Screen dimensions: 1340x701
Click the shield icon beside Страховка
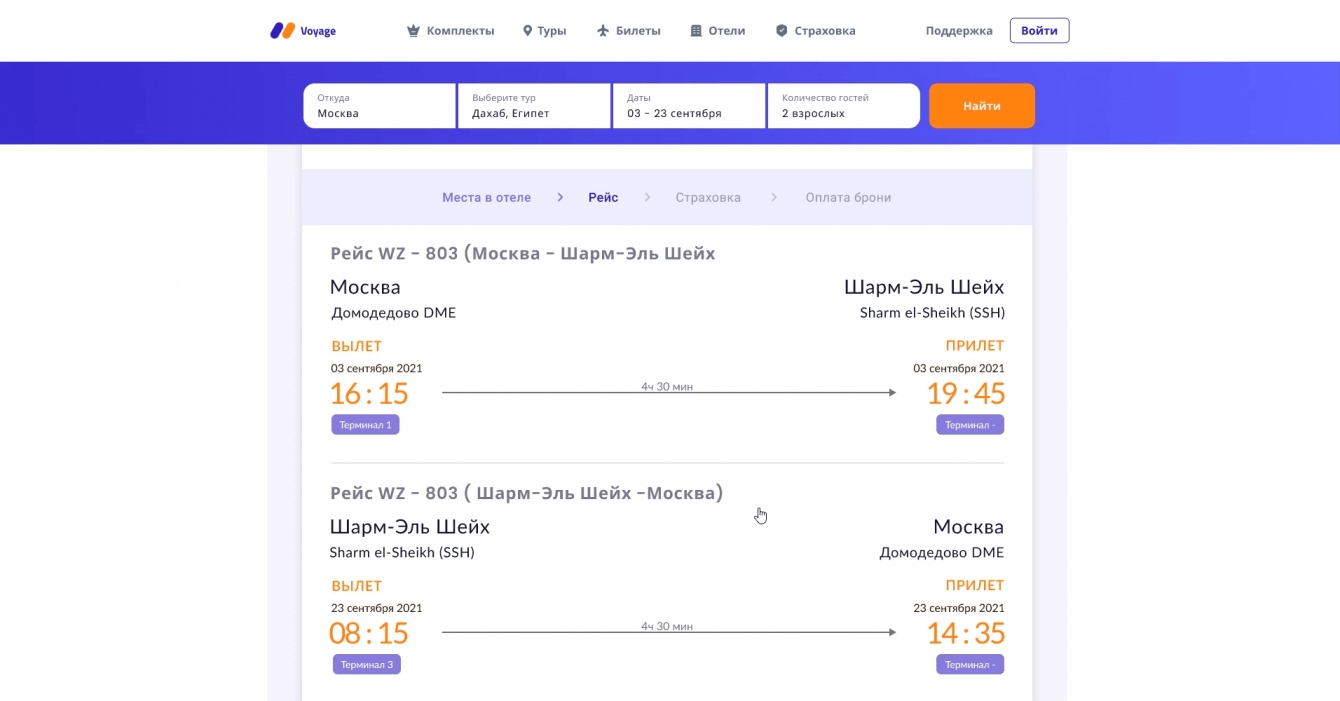pos(781,31)
